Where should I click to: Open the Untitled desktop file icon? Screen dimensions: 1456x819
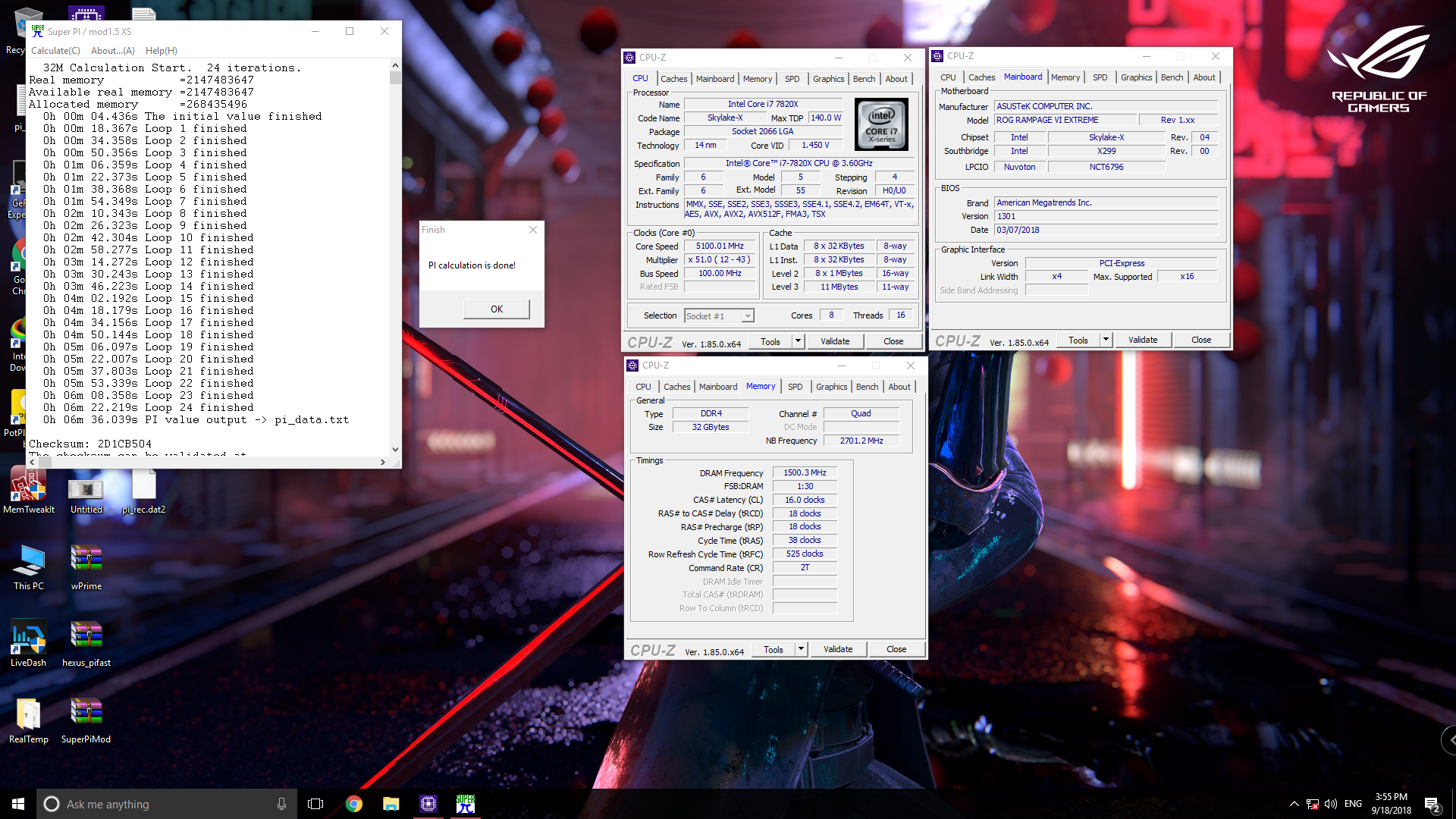86,493
